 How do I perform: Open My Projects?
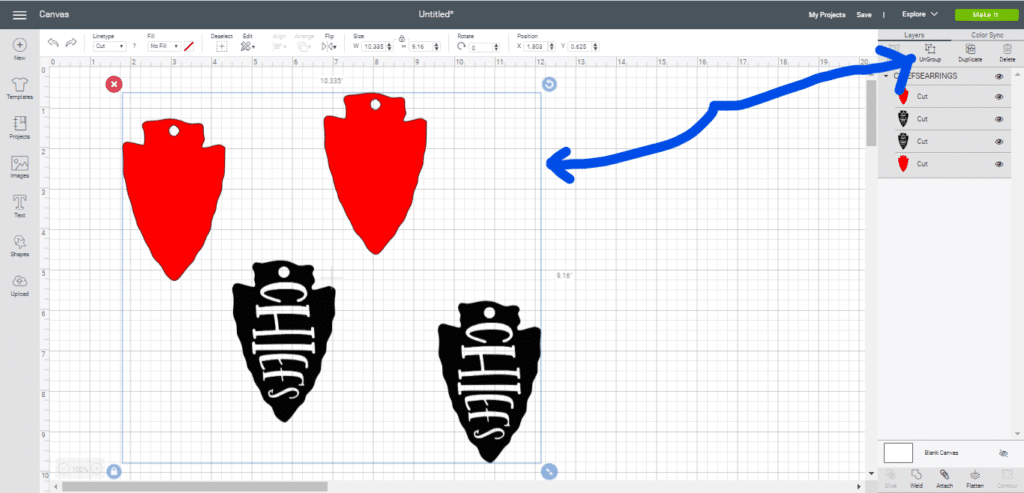826,15
